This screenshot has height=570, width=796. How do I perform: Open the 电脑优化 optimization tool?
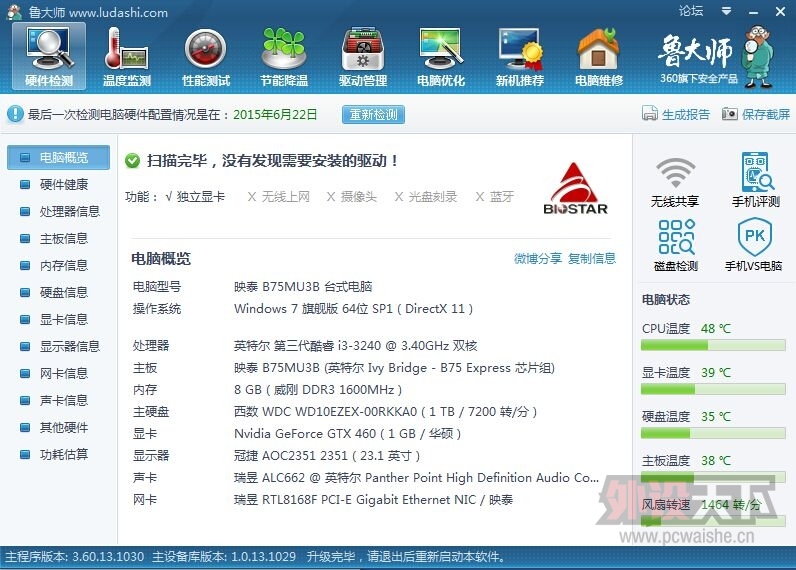coord(441,56)
